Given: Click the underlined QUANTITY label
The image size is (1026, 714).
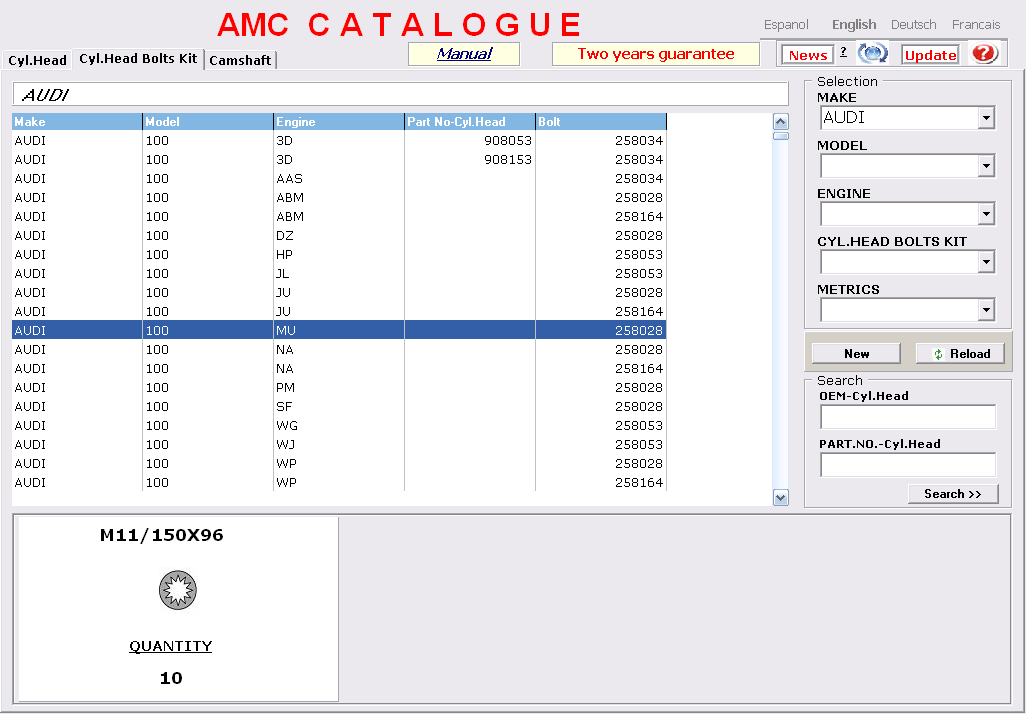Looking at the screenshot, I should 171,646.
